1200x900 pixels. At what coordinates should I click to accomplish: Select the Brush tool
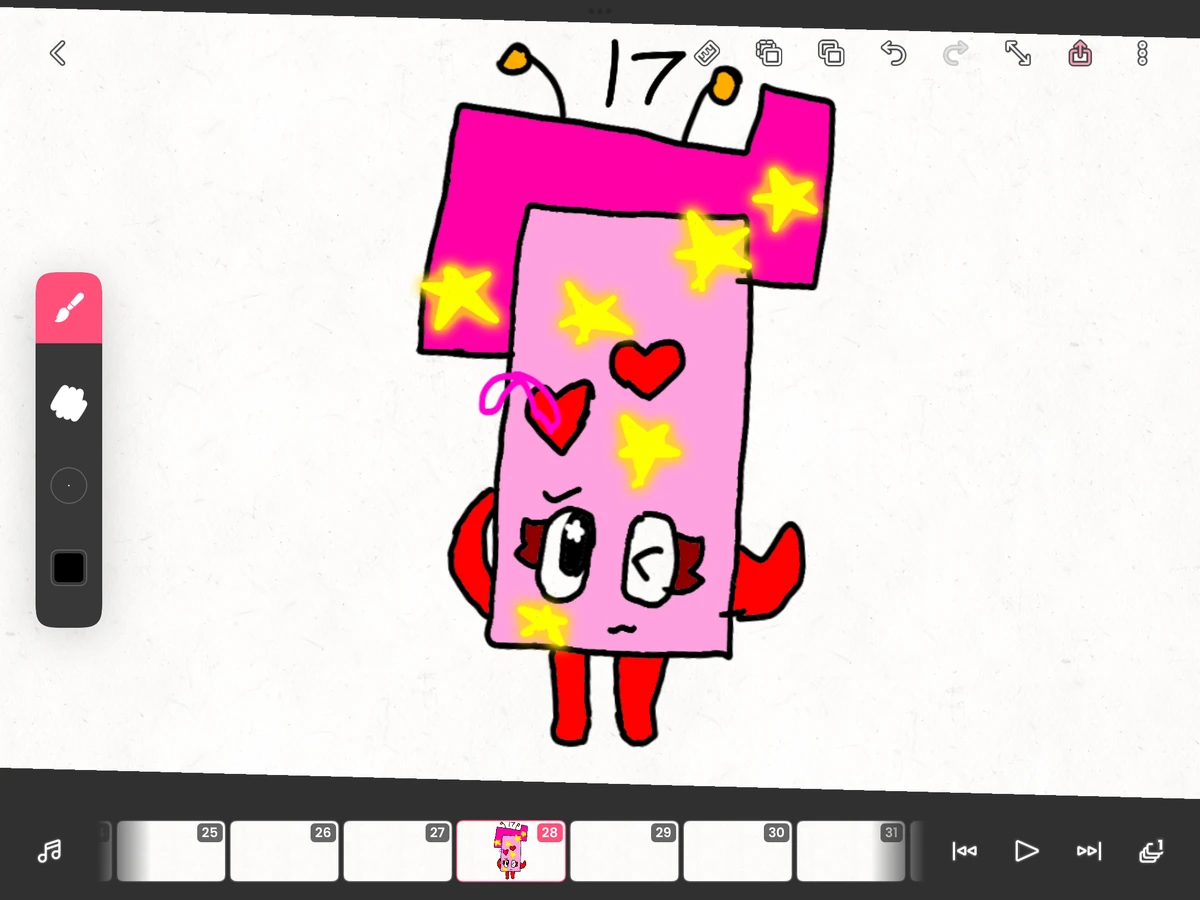(69, 306)
